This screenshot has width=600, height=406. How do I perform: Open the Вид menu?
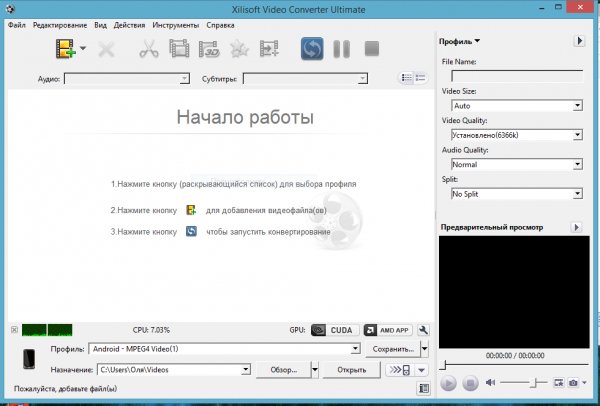[x=100, y=25]
